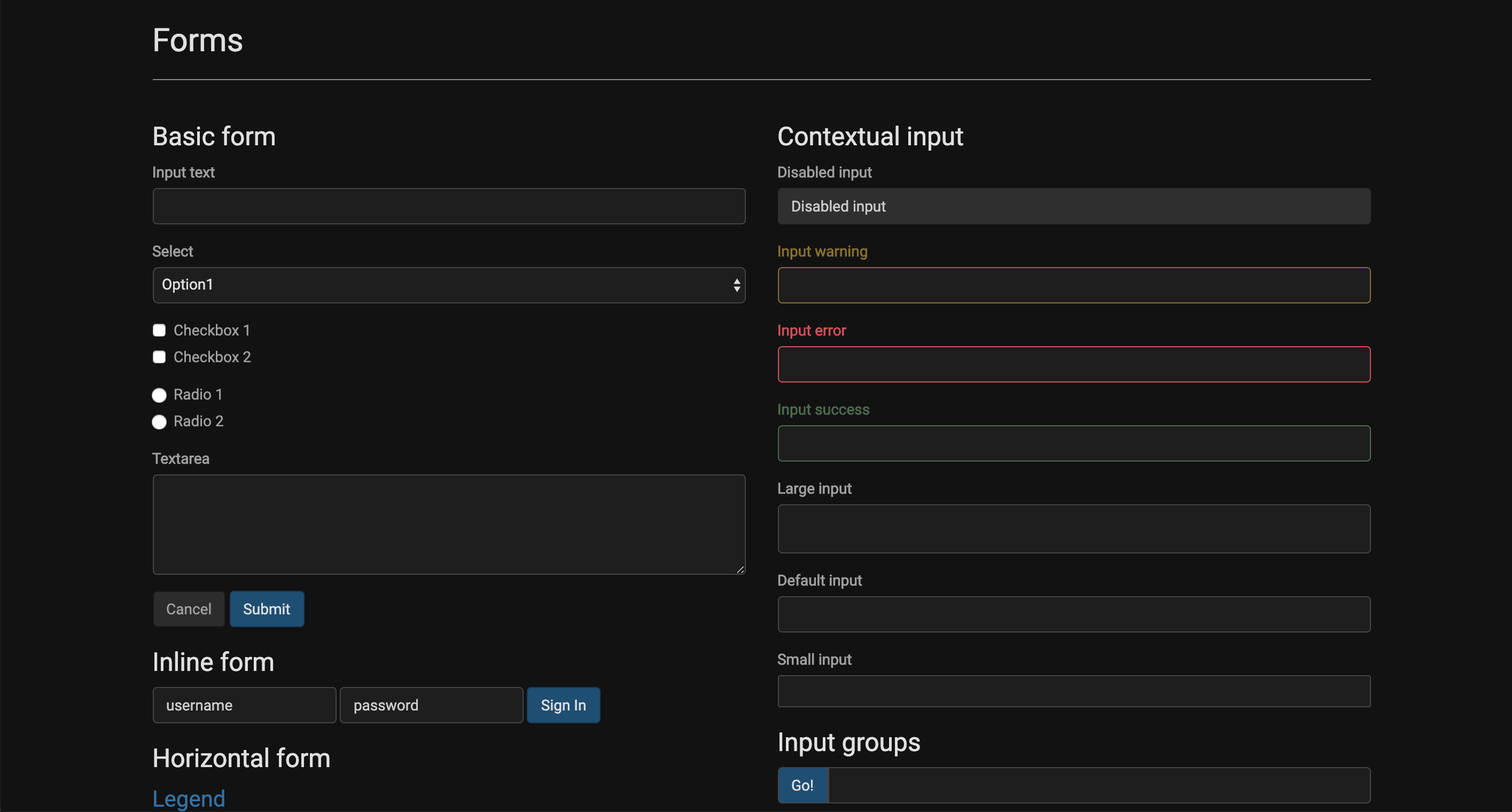Click into the Input text field
The image size is (1512, 812).
[x=449, y=207]
